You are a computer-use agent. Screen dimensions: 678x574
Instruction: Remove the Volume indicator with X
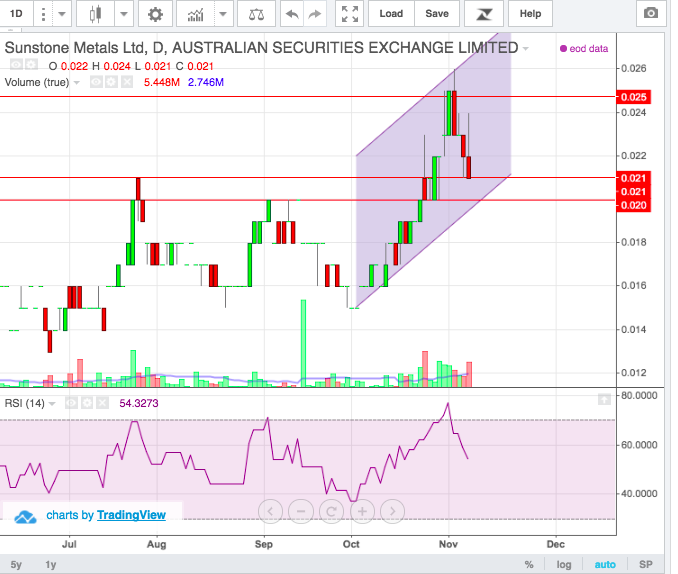click(x=127, y=82)
